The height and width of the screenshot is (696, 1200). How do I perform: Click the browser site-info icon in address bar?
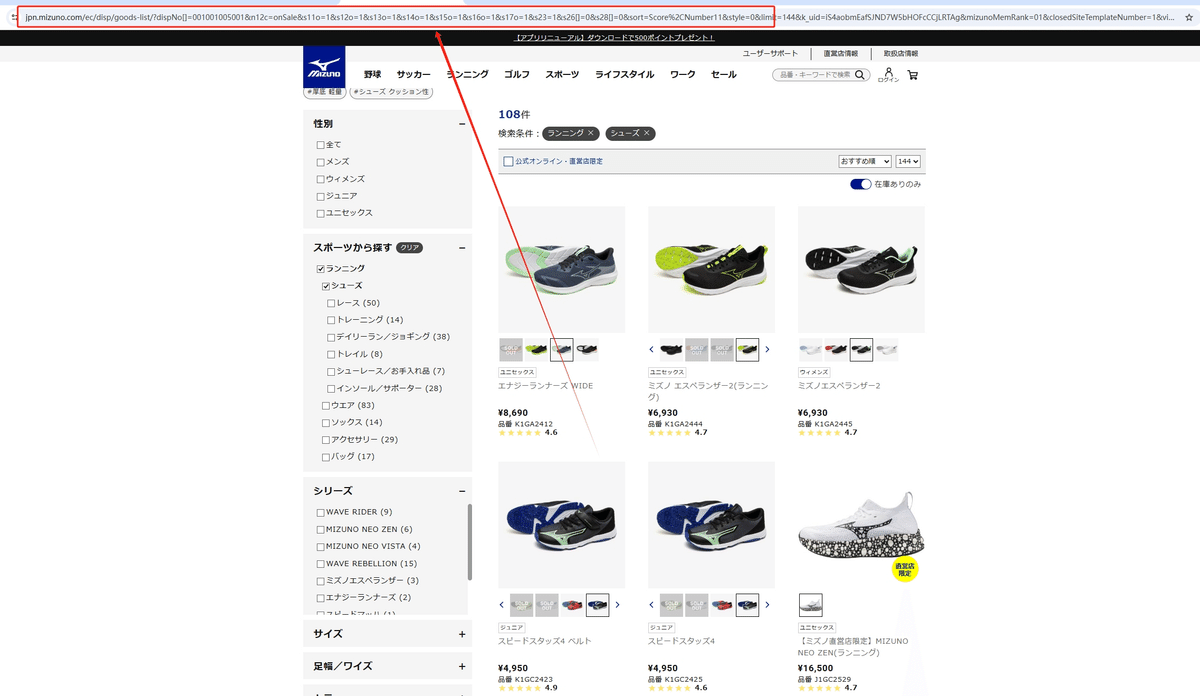(x=15, y=18)
